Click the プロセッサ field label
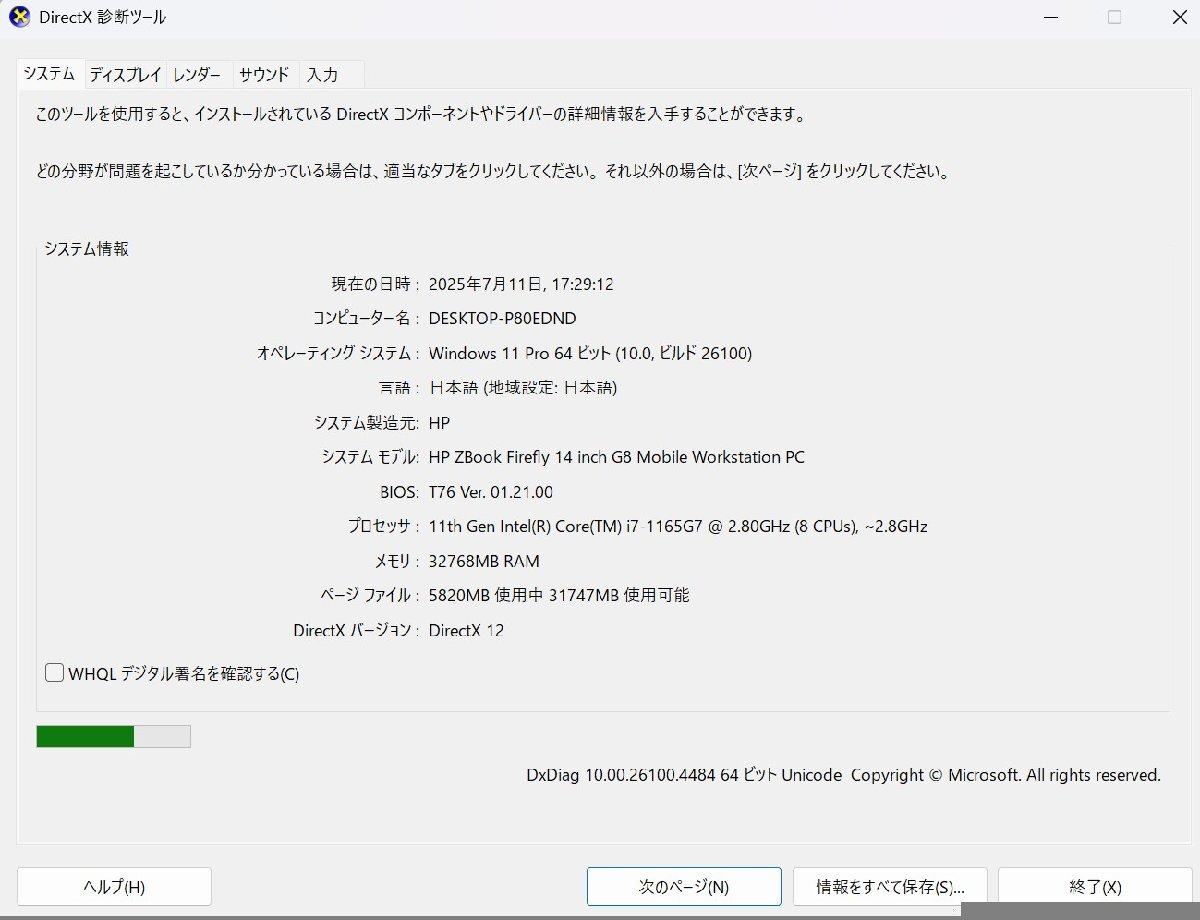This screenshot has width=1200, height=920. coord(383,526)
